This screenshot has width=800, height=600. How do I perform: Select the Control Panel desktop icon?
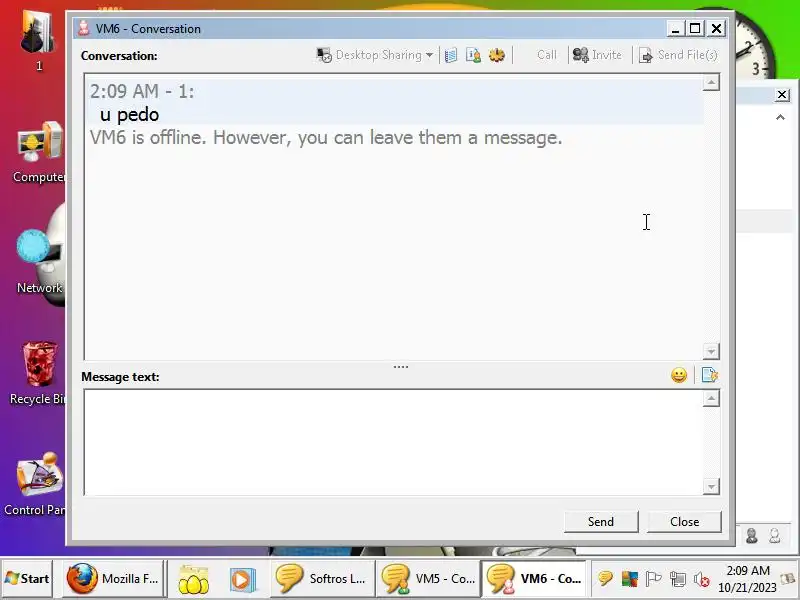point(36,485)
